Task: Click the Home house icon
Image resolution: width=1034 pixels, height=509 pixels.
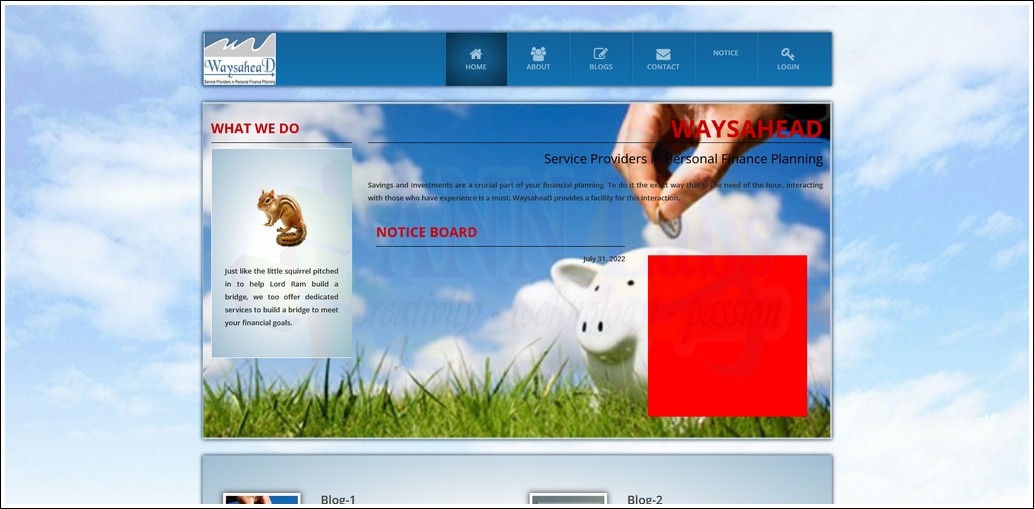Action: [x=476, y=54]
